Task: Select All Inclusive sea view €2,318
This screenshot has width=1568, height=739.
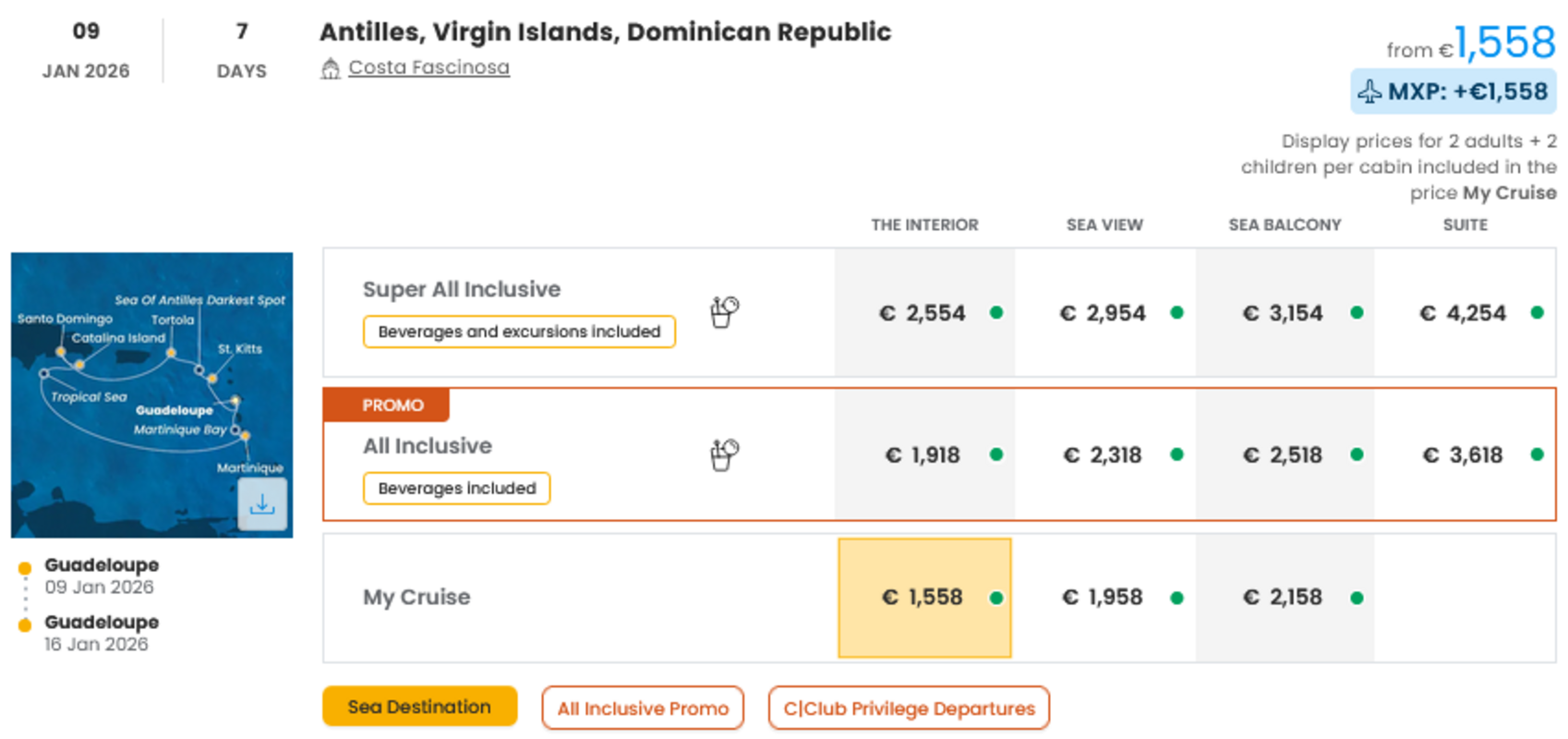Action: (1103, 454)
